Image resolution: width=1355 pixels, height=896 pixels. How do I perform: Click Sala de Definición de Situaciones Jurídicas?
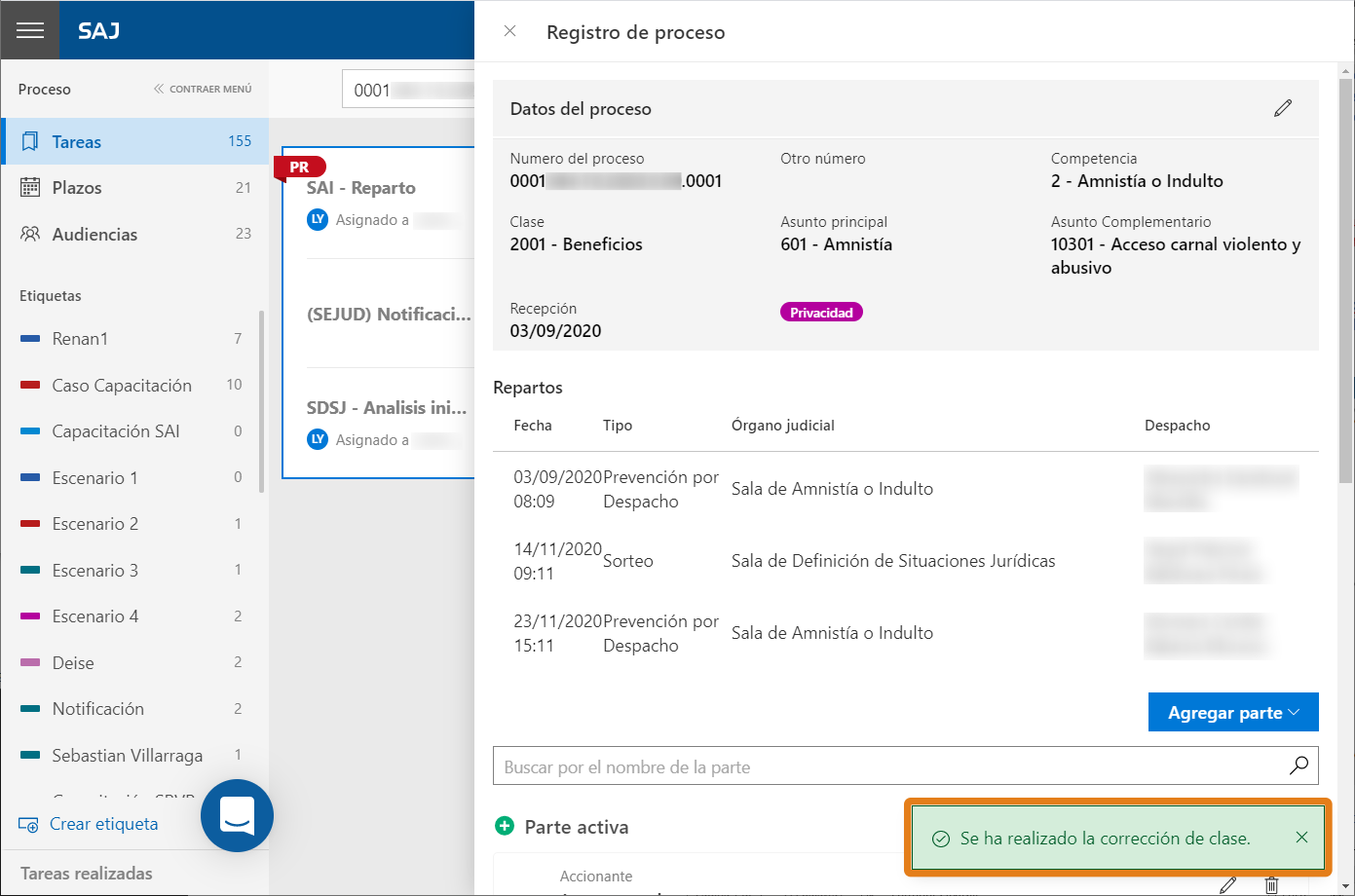[x=893, y=561]
